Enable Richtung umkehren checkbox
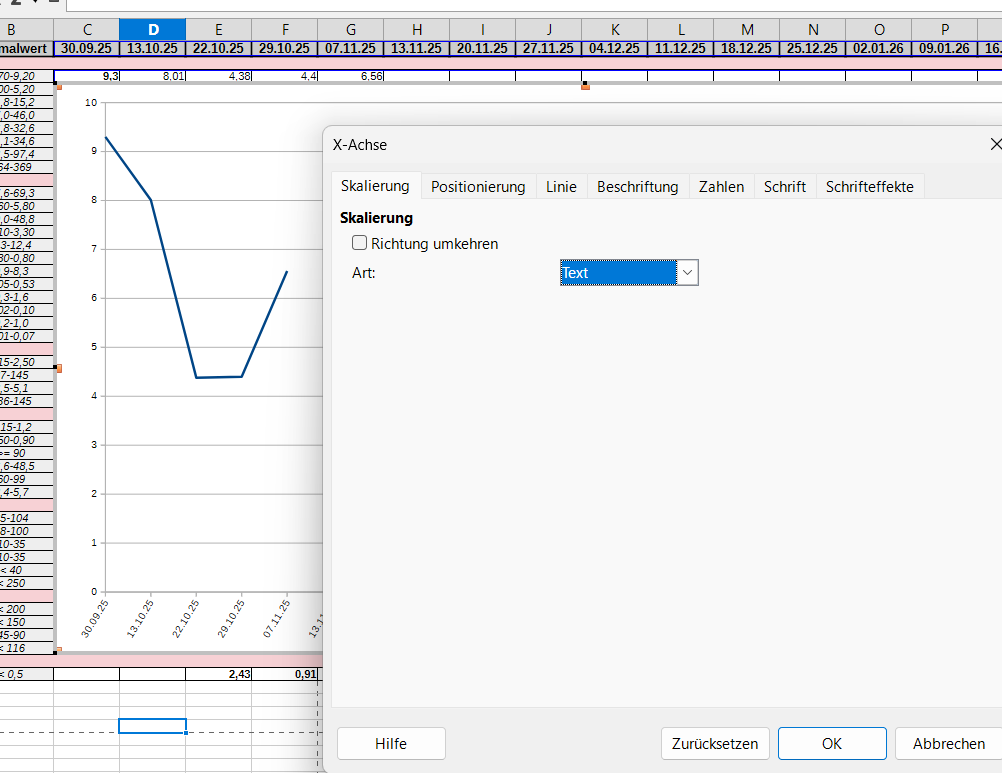1002x773 pixels. [x=360, y=243]
